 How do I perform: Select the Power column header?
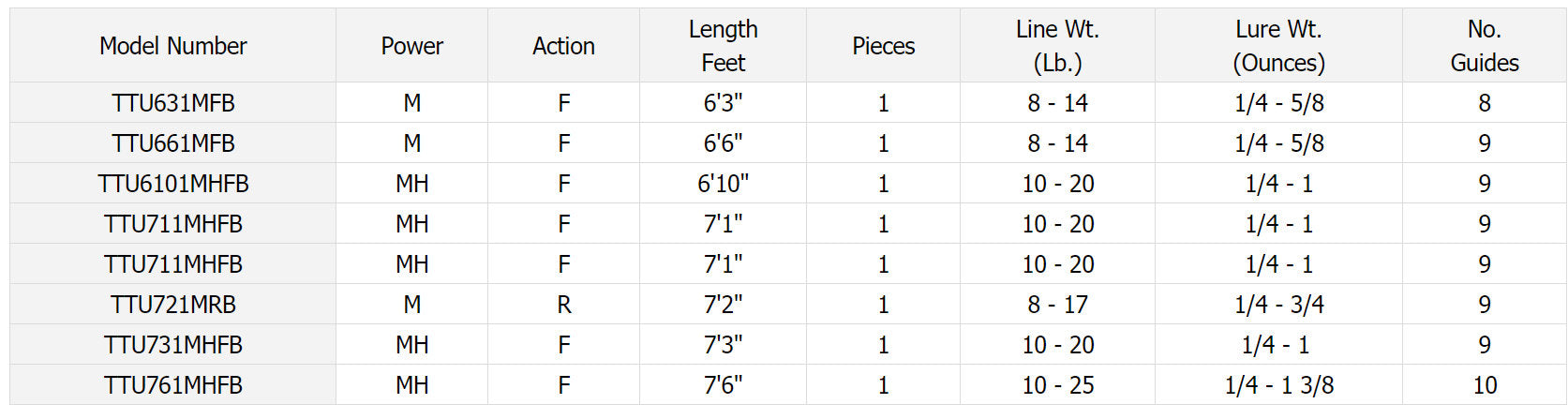[x=411, y=46]
